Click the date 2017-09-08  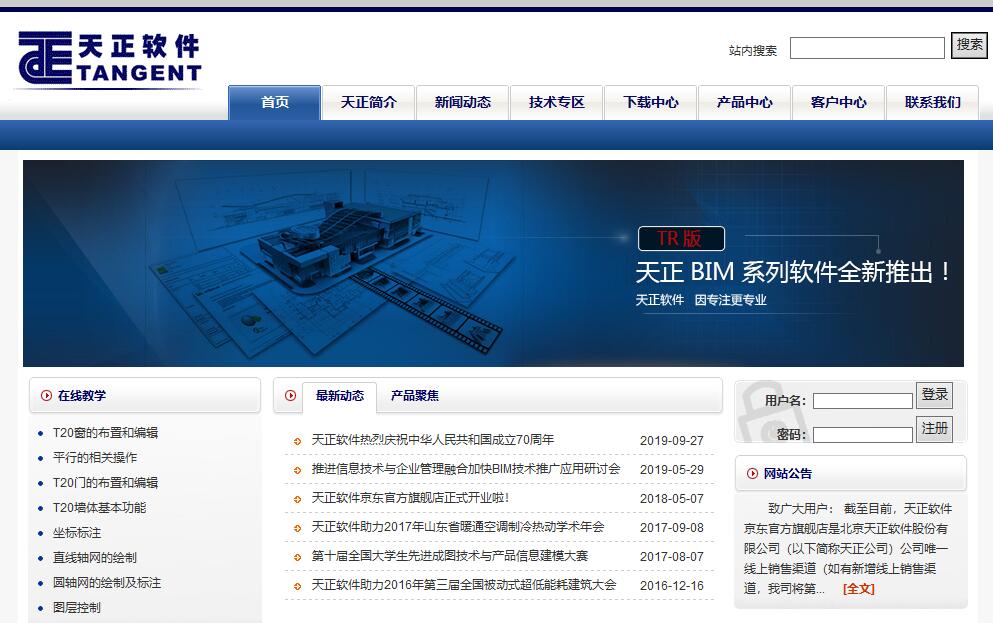[671, 528]
